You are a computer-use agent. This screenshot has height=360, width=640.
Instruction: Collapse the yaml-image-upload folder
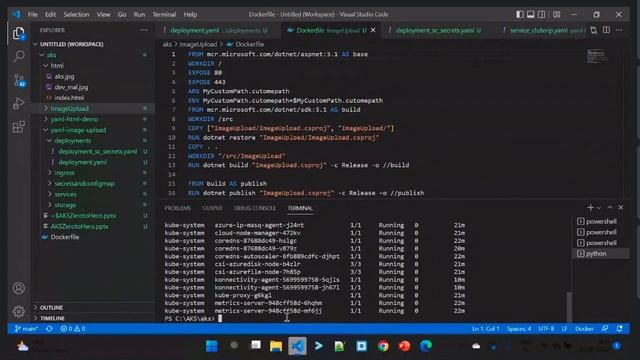(x=93, y=130)
